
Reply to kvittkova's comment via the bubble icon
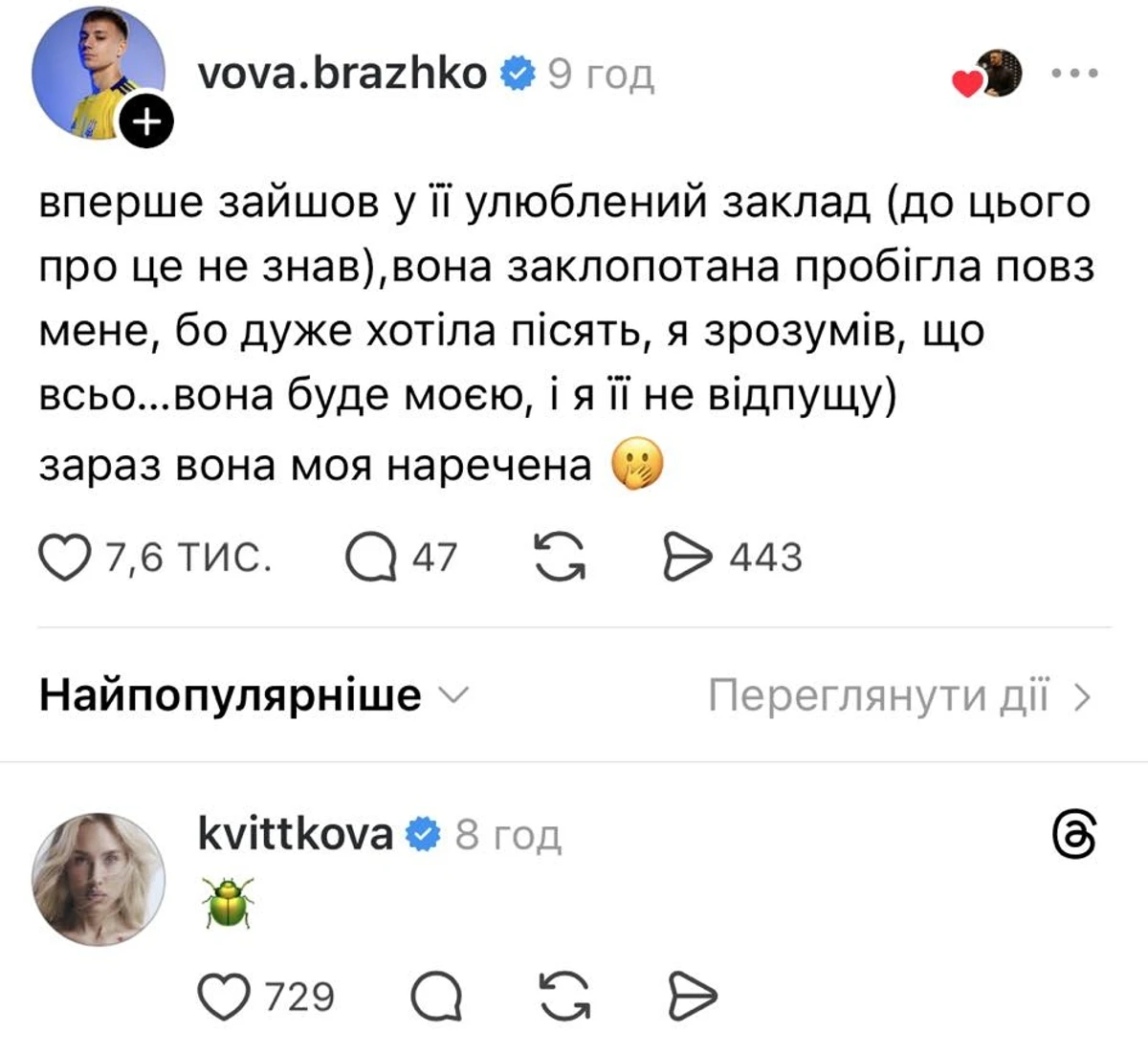439,998
